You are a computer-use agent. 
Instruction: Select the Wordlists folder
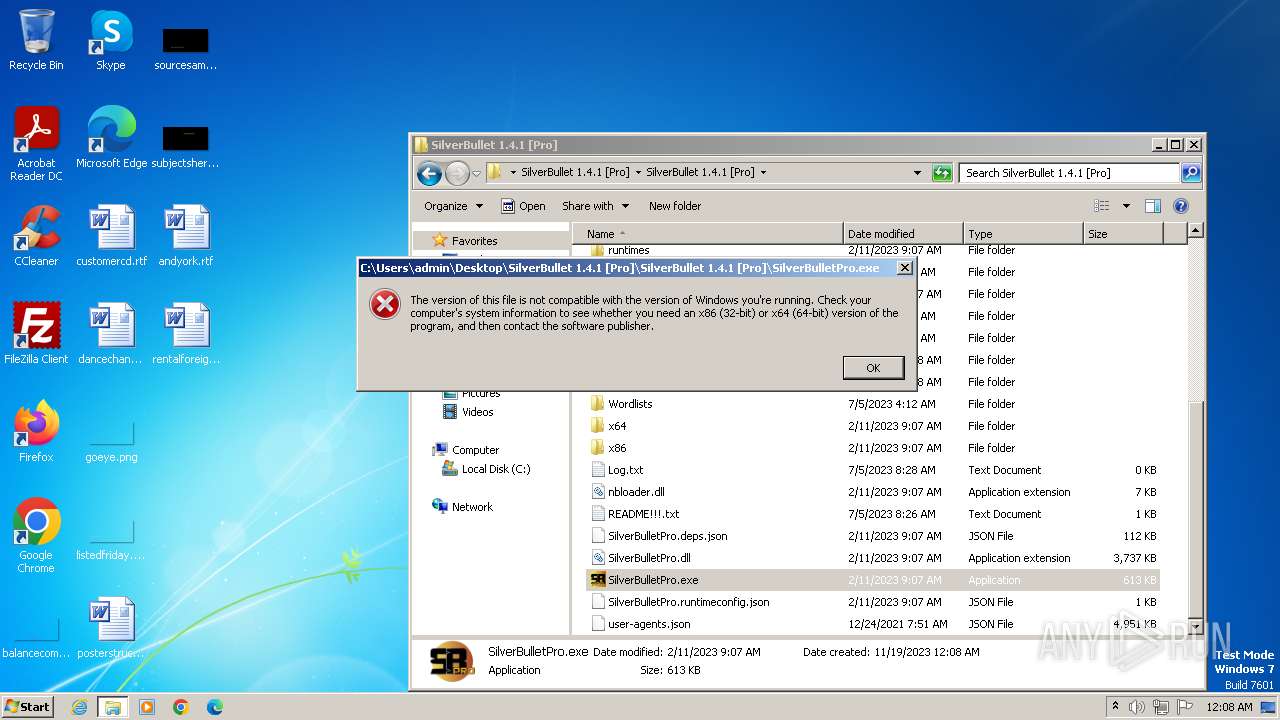tap(872, 404)
